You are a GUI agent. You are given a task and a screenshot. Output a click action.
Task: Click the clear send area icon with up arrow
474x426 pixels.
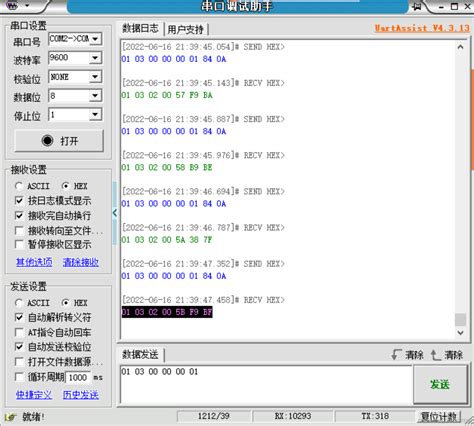pos(435,355)
